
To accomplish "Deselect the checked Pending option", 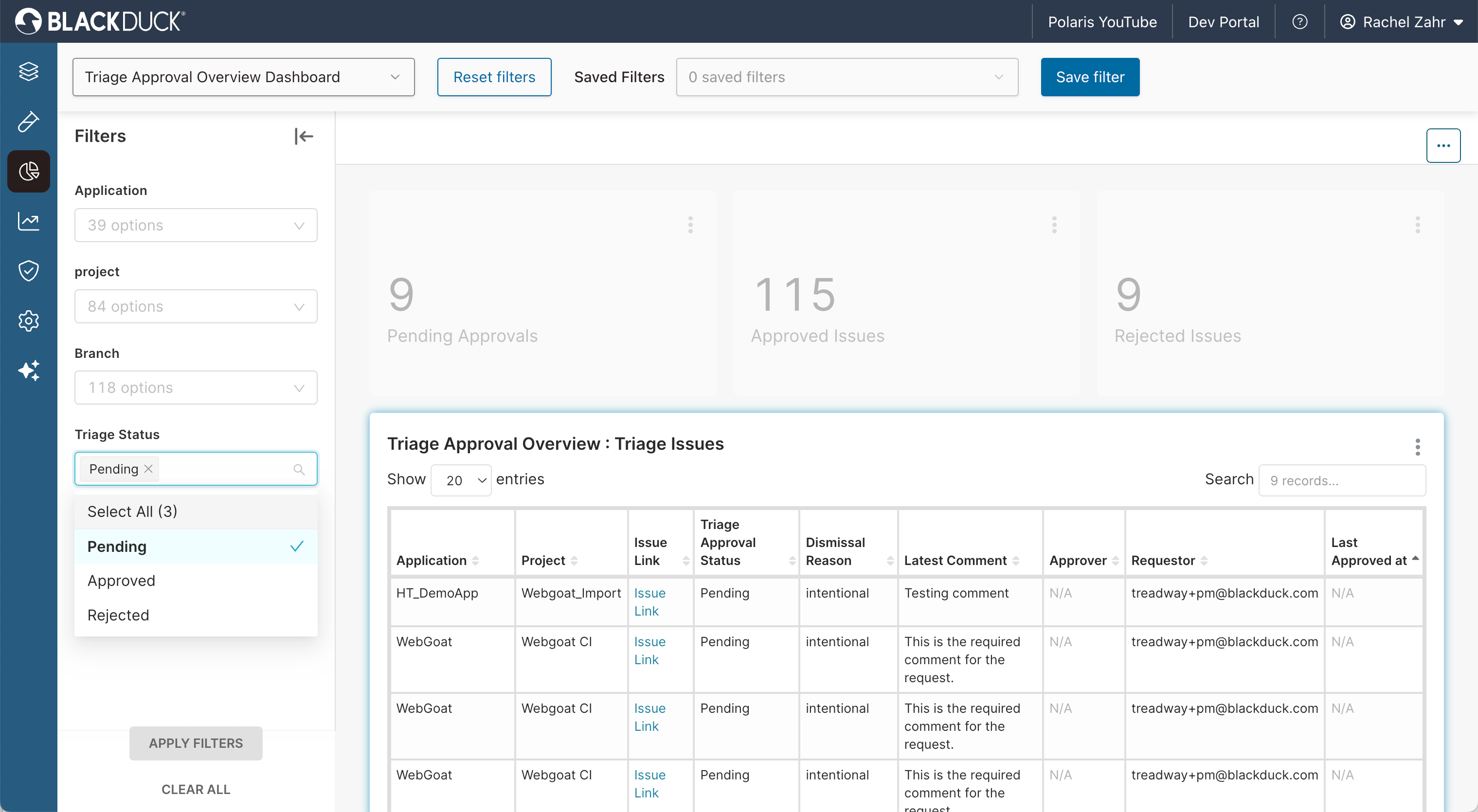I will (x=195, y=547).
